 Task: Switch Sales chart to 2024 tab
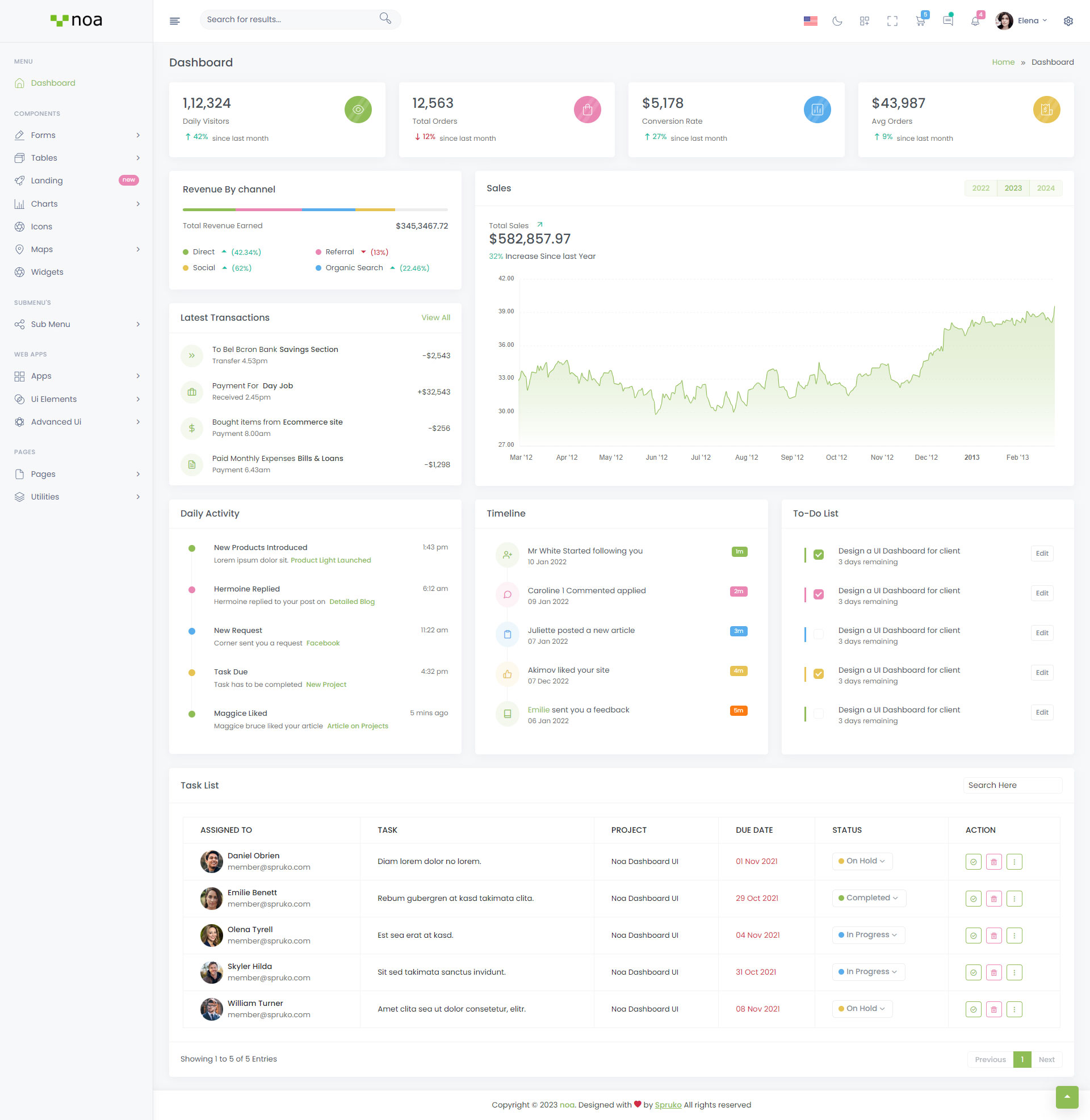(x=1045, y=188)
